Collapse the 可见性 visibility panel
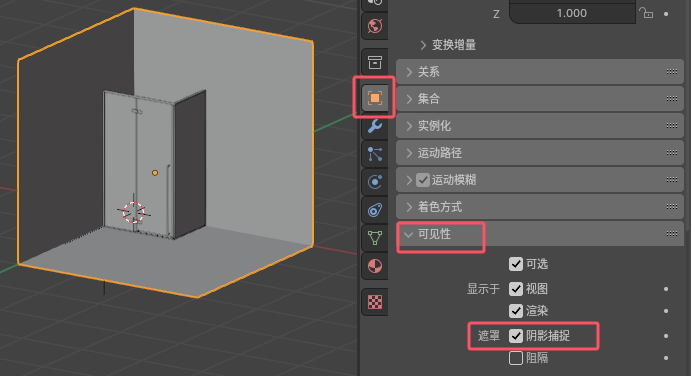Image resolution: width=691 pixels, height=376 pixels. [x=540, y=234]
